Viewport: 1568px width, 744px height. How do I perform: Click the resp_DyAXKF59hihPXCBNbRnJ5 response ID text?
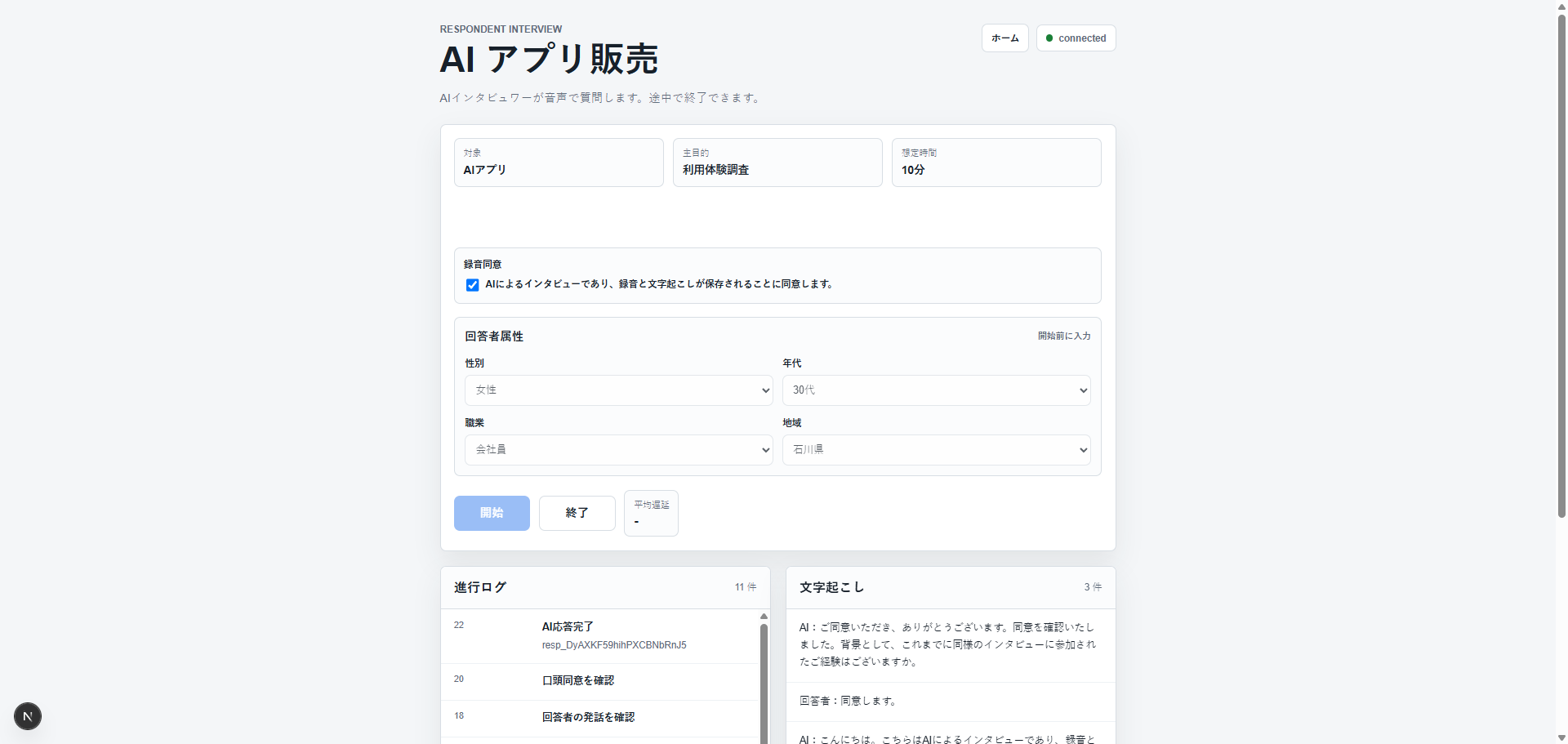coord(614,645)
